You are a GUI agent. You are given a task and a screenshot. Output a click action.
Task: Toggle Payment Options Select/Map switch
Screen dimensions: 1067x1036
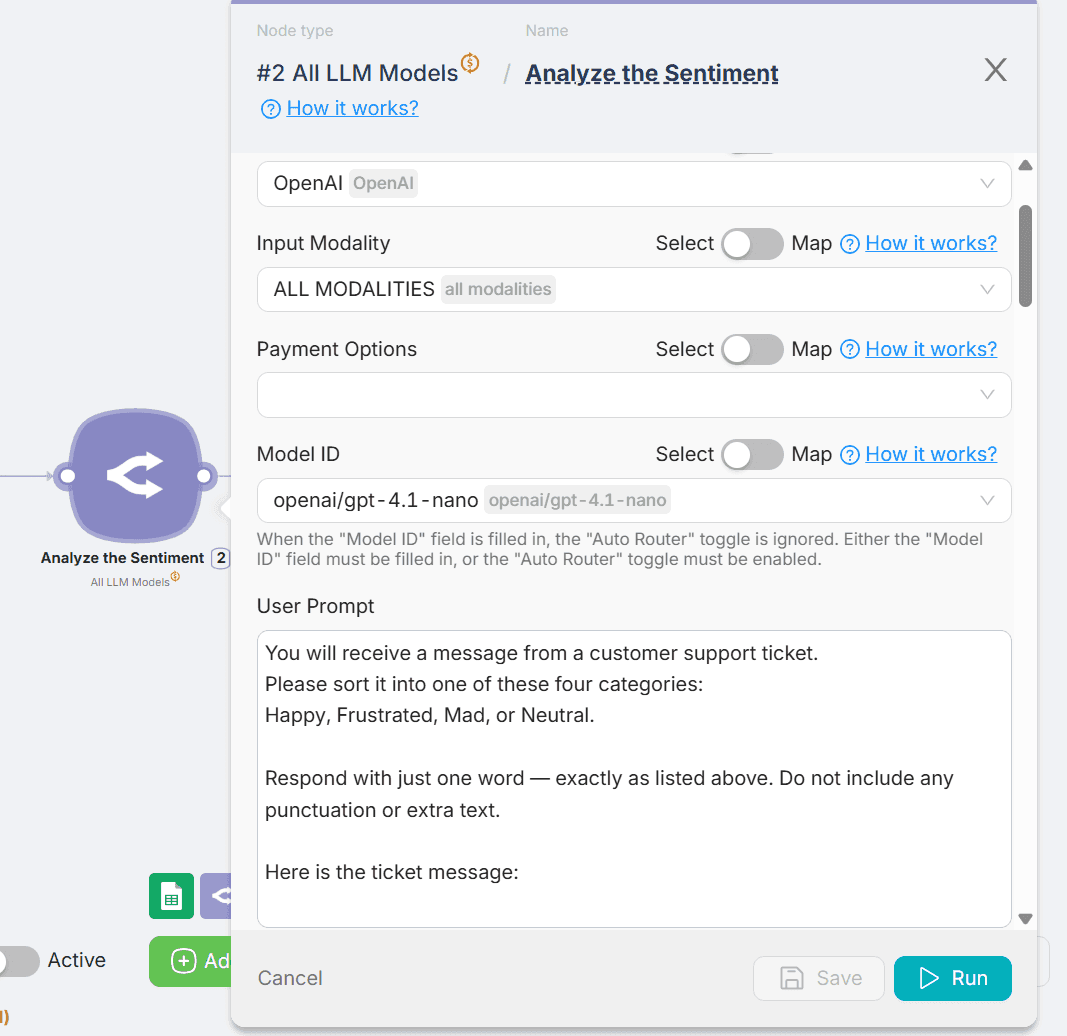click(752, 350)
